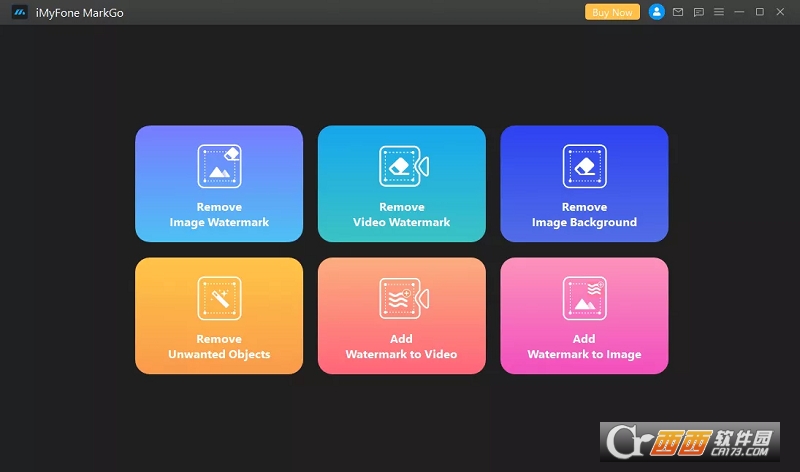Click the iMyFone MarkGo app logo
800x472 pixels.
coord(19,12)
